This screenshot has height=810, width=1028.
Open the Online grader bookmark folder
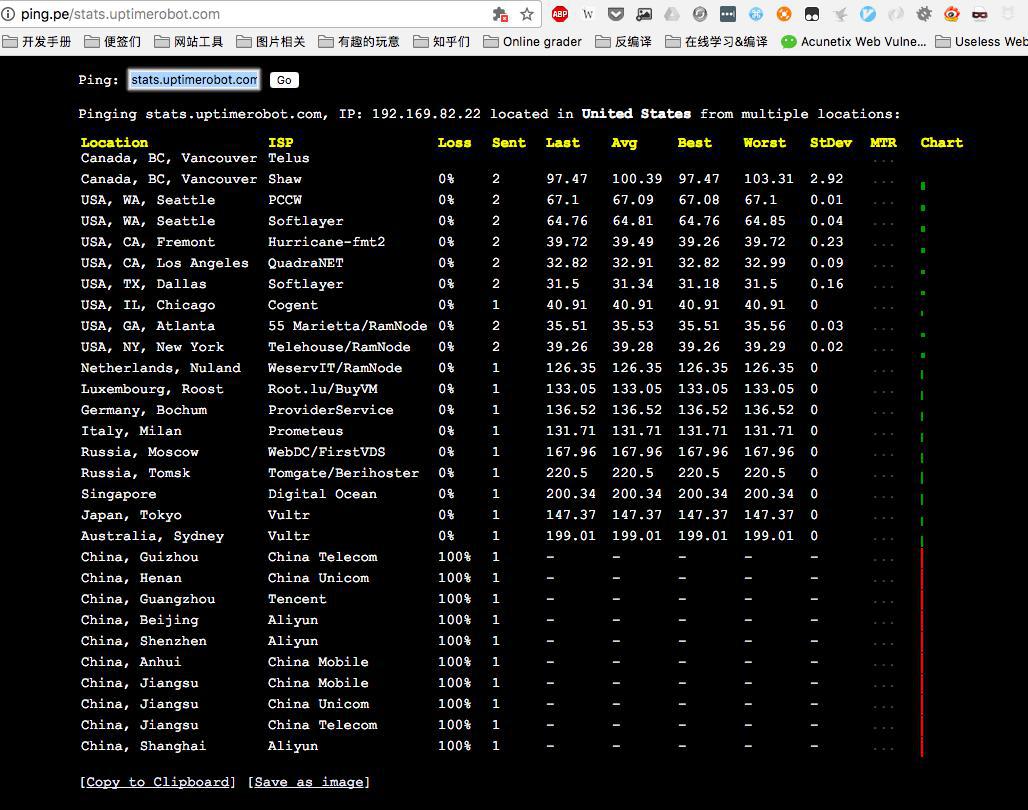point(532,42)
